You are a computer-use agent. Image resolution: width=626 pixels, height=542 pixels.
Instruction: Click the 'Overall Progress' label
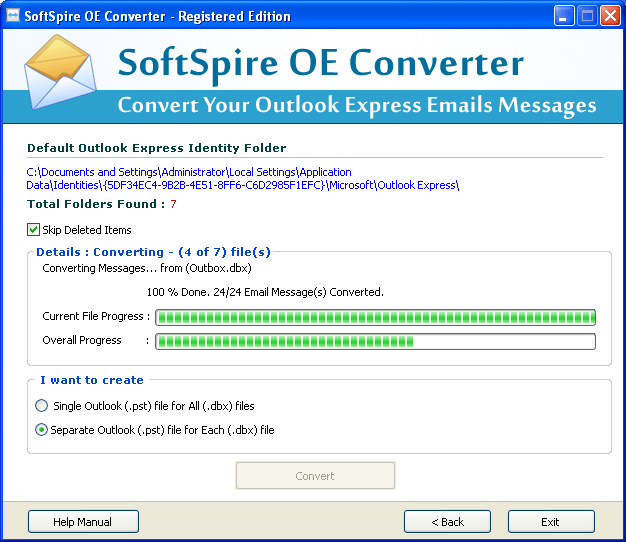tap(82, 340)
